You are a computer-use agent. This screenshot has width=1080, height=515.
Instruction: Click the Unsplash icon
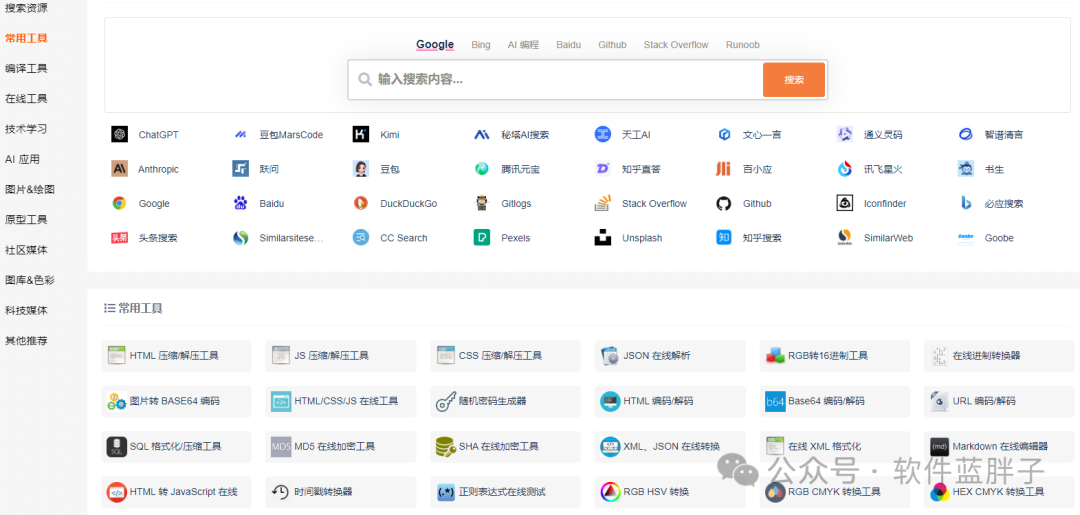[603, 238]
